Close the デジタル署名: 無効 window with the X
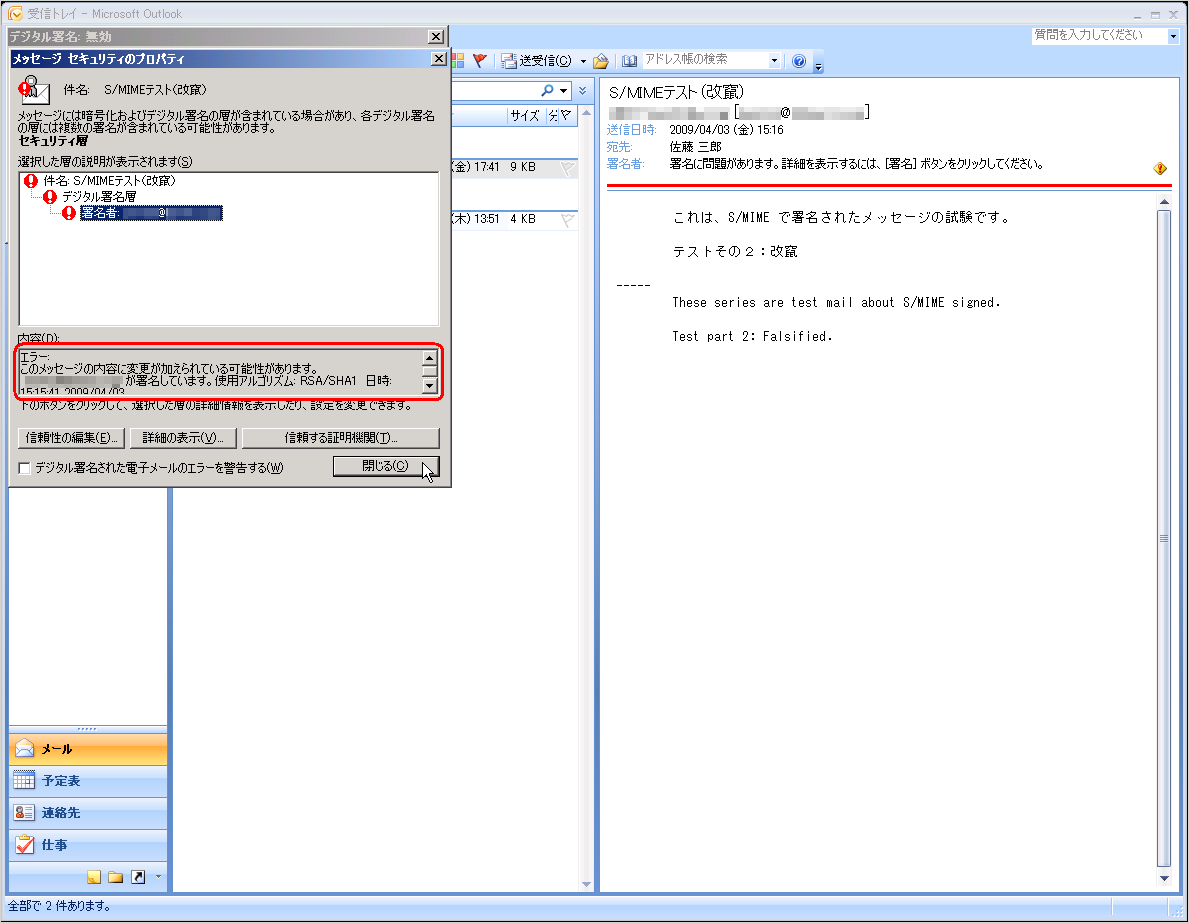Image resolution: width=1189 pixels, height=923 pixels. click(435, 36)
